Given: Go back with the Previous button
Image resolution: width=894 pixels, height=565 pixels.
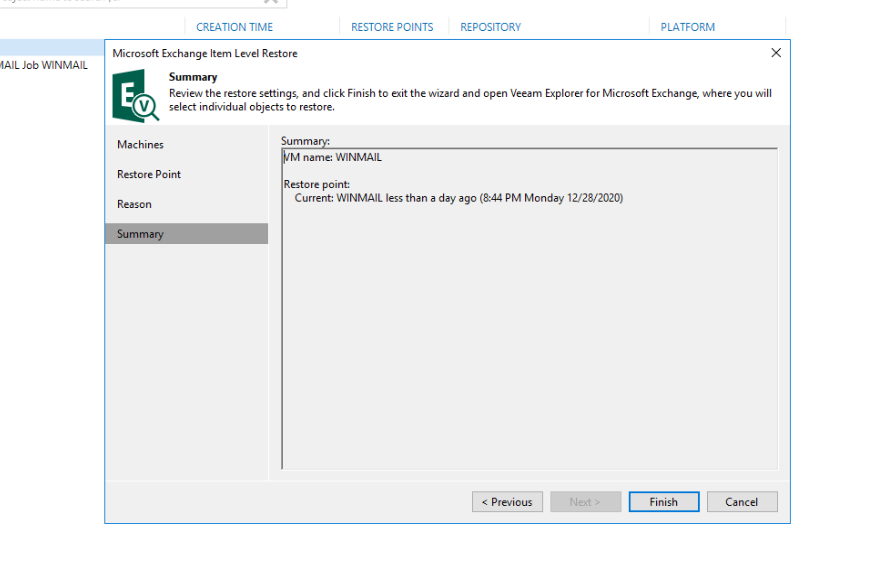Looking at the screenshot, I should click(x=507, y=502).
